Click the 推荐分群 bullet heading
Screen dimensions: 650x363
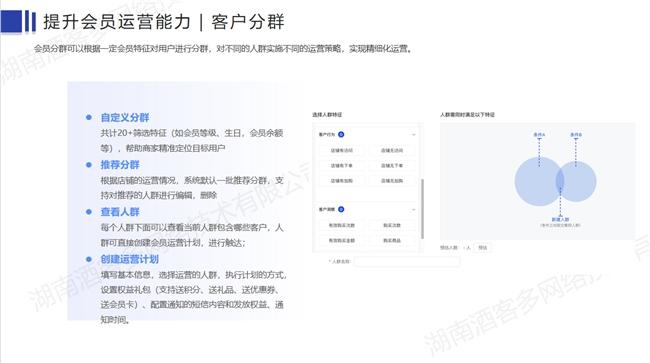point(120,165)
